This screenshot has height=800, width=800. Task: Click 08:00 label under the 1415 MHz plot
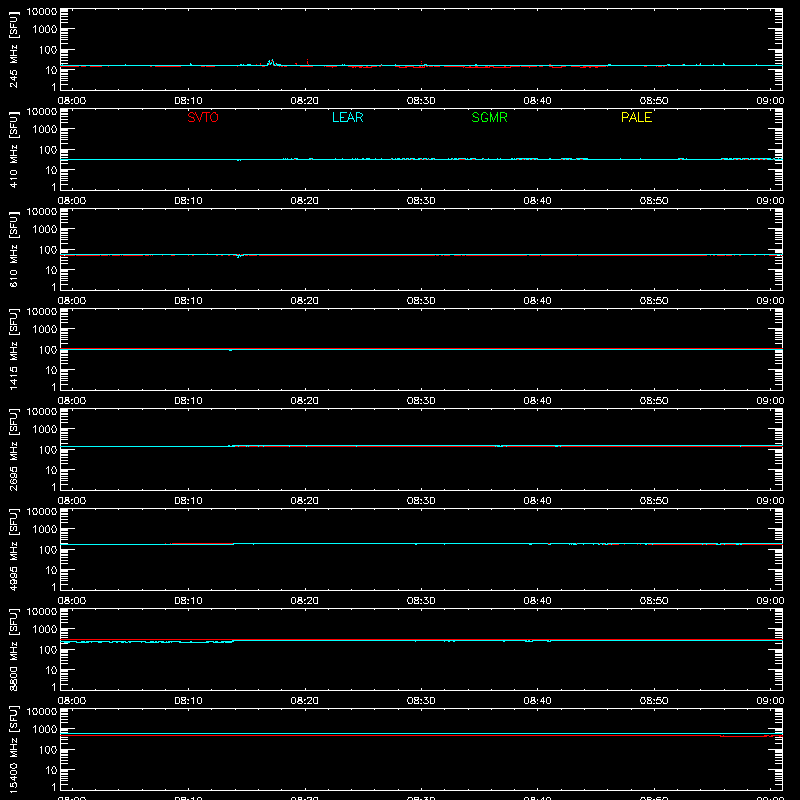coord(72,401)
